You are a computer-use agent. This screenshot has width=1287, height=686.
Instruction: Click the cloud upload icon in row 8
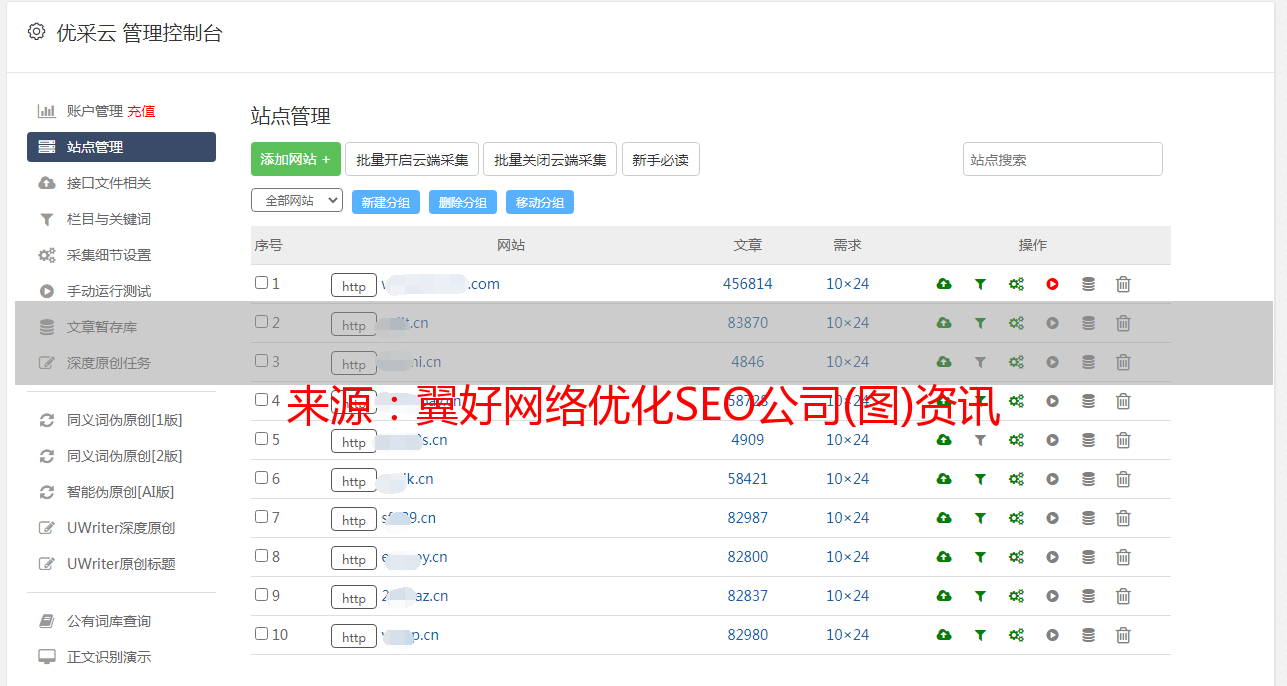click(943, 557)
